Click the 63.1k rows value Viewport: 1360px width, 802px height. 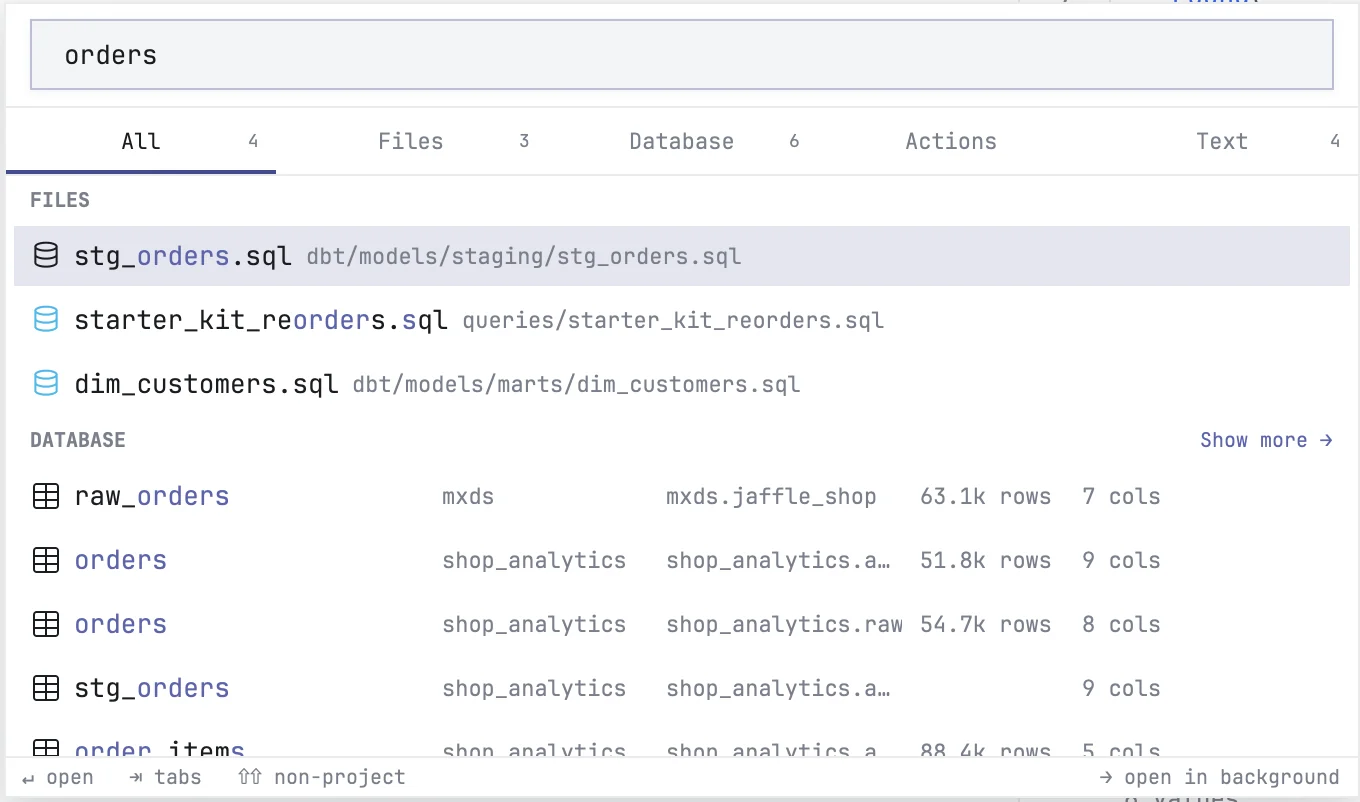pos(985,496)
